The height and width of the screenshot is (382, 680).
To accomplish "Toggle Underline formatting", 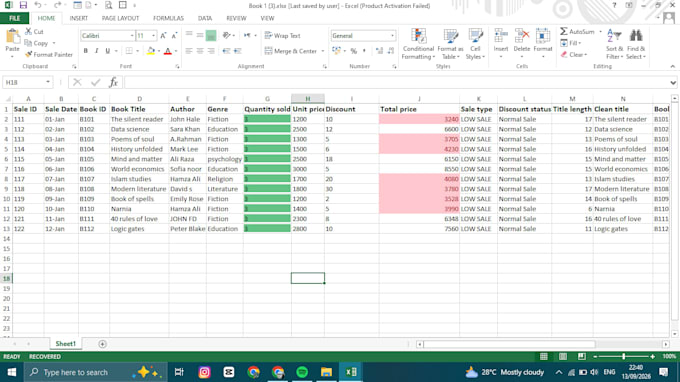I will click(x=108, y=51).
